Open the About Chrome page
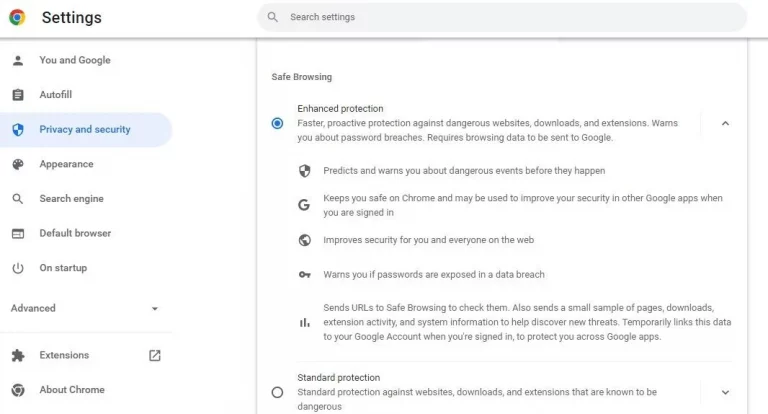This screenshot has width=768, height=414. (86, 390)
